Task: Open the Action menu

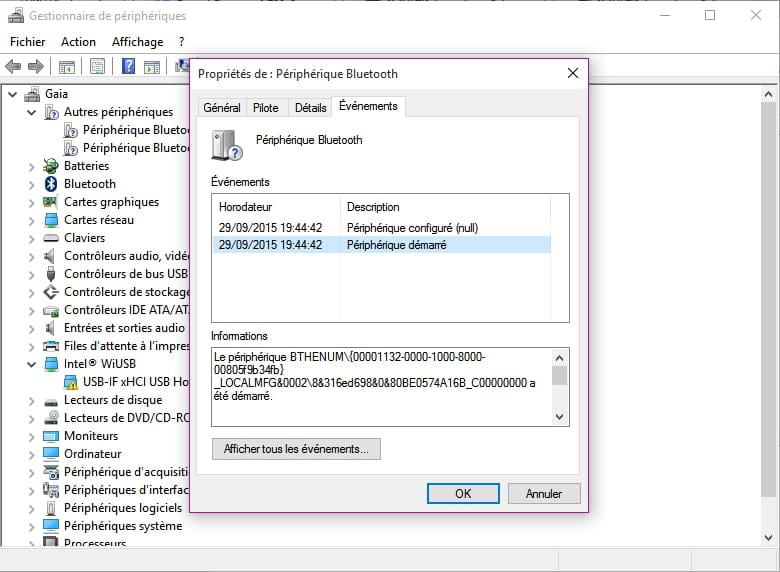Action: tap(78, 42)
